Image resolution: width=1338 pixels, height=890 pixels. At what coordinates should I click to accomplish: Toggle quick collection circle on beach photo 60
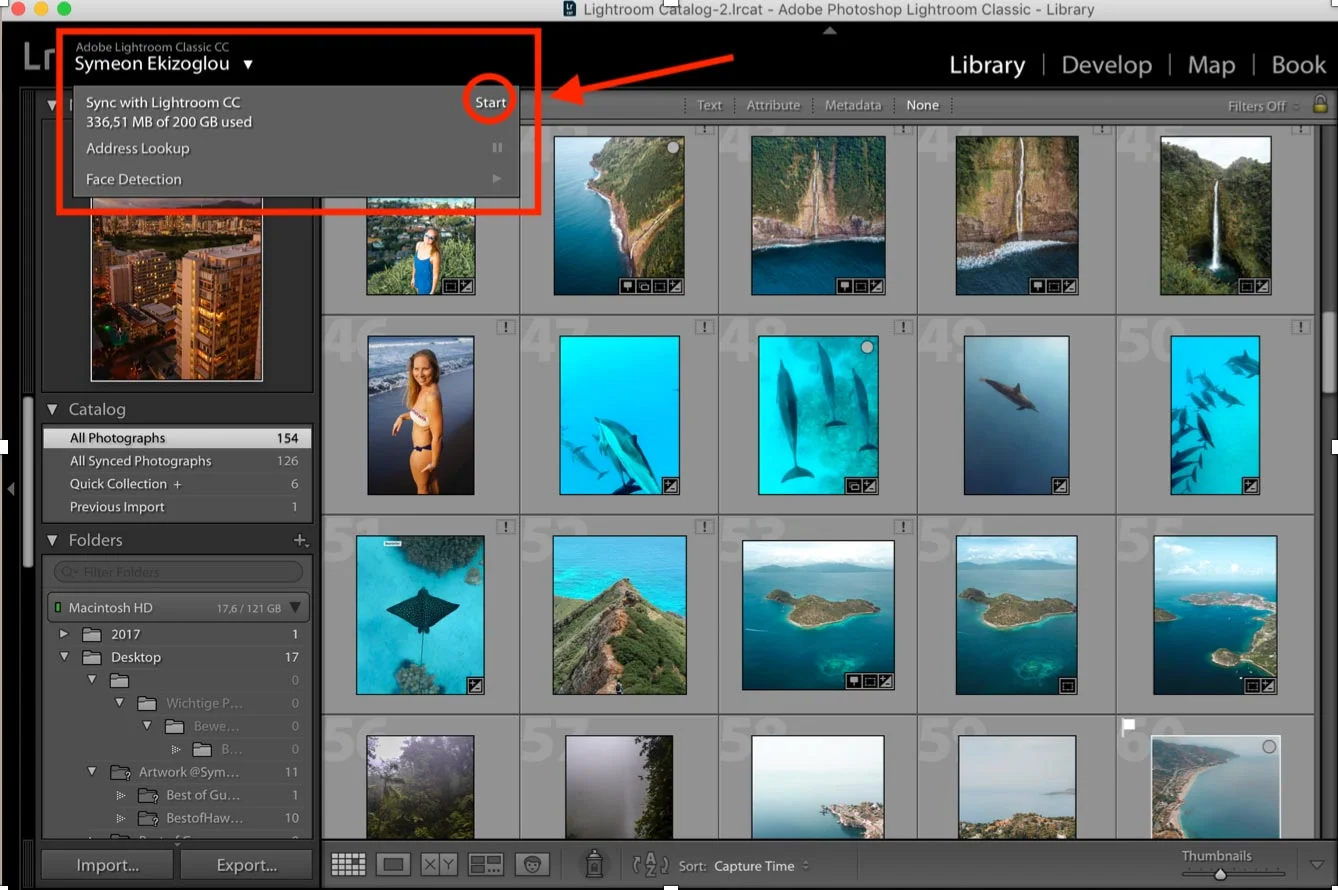point(1269,747)
